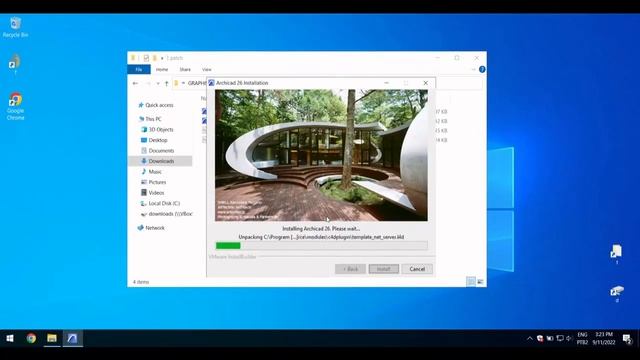Show hidden system tray icons
Viewport: 640px width, 360px height.
point(529,338)
